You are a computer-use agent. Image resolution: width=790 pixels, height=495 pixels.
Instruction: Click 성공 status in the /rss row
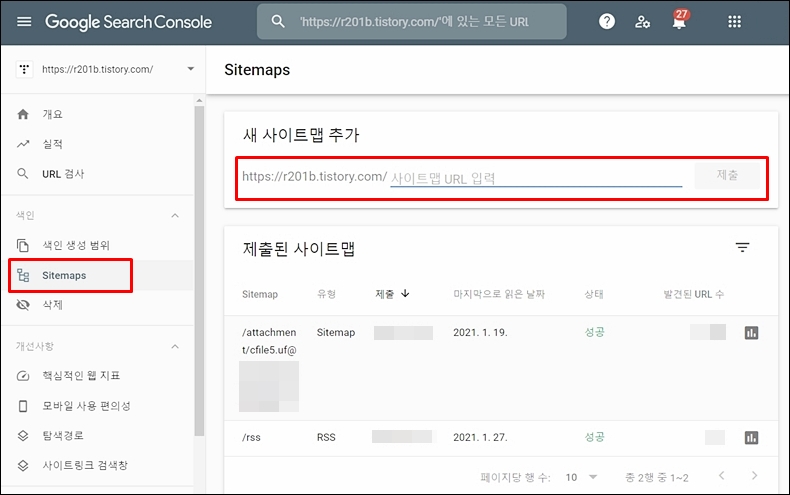(594, 437)
